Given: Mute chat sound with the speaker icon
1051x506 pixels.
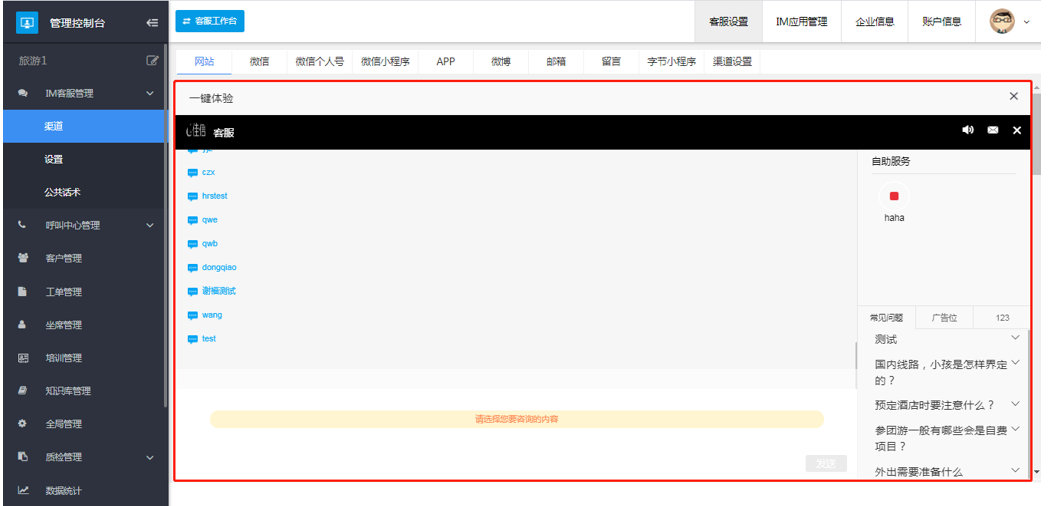Looking at the screenshot, I should pyautogui.click(x=968, y=131).
